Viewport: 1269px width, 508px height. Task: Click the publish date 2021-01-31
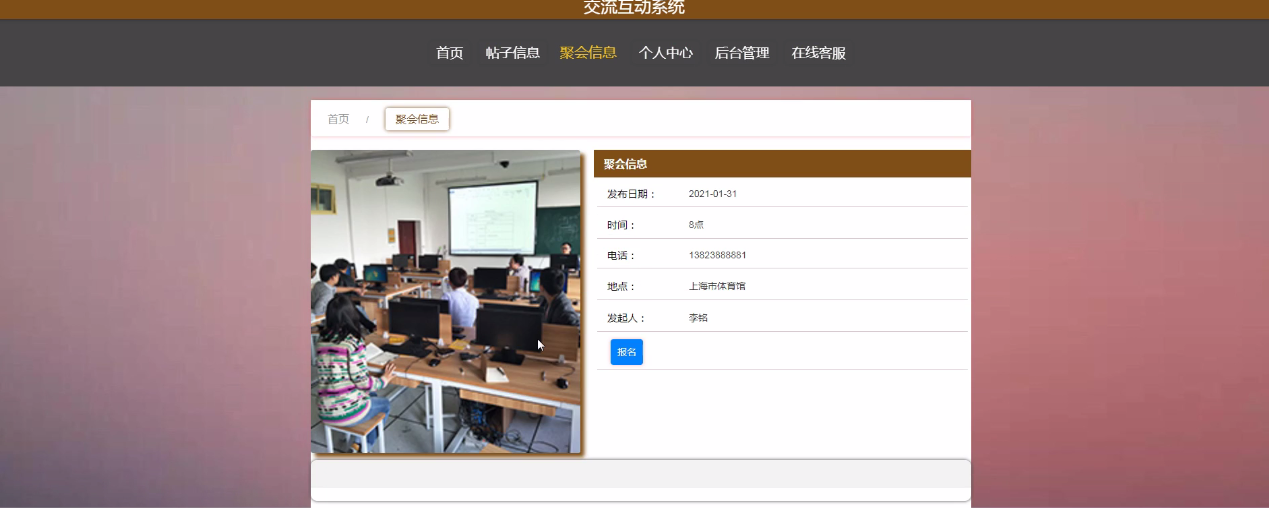click(712, 194)
